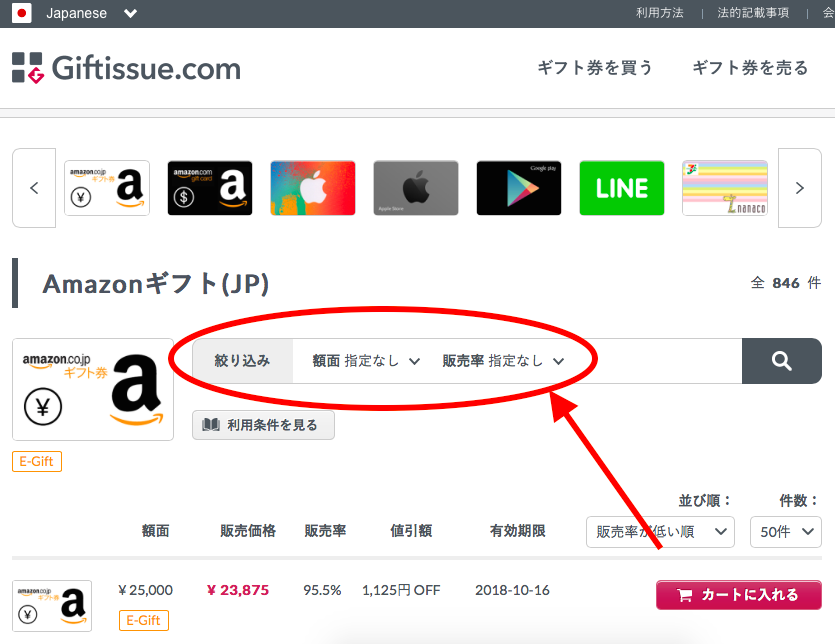Click the AmazonギフトJP page heading
The height and width of the screenshot is (644, 835).
tap(155, 283)
